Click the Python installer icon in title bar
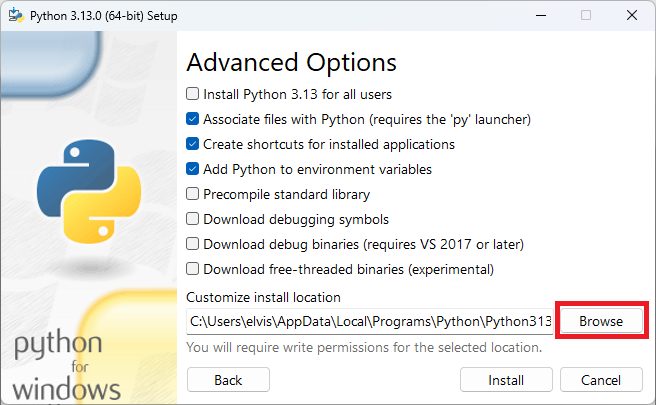Screen dimensions: 656x405 tap(16, 15)
